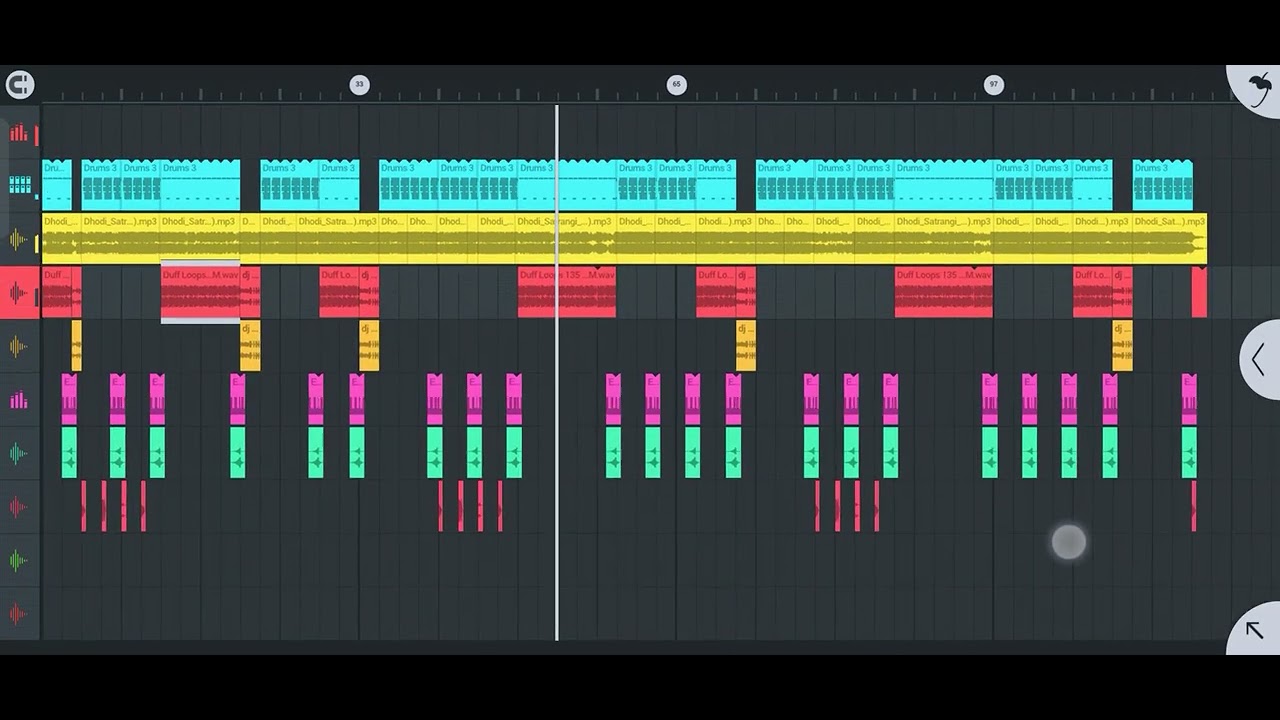Expand the side panel with the left chevron

click(1259, 360)
